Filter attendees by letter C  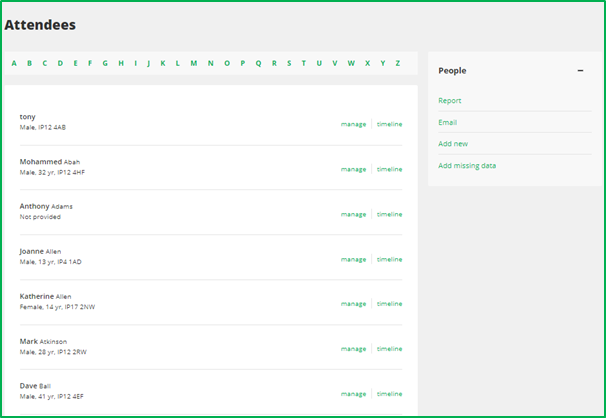(45, 63)
